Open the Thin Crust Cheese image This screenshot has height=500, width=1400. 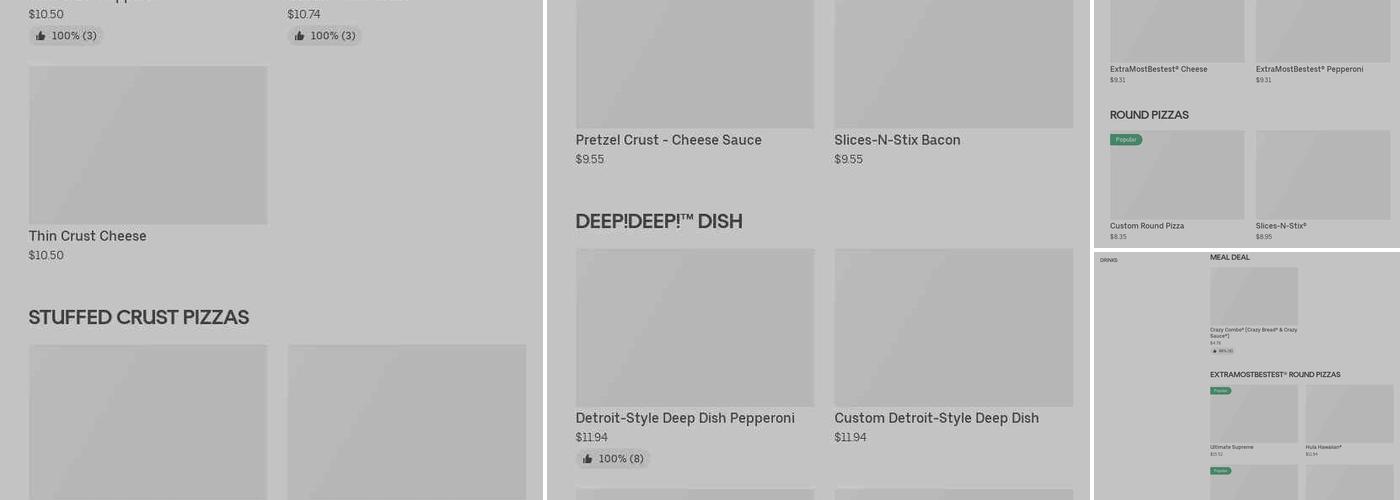[148, 145]
